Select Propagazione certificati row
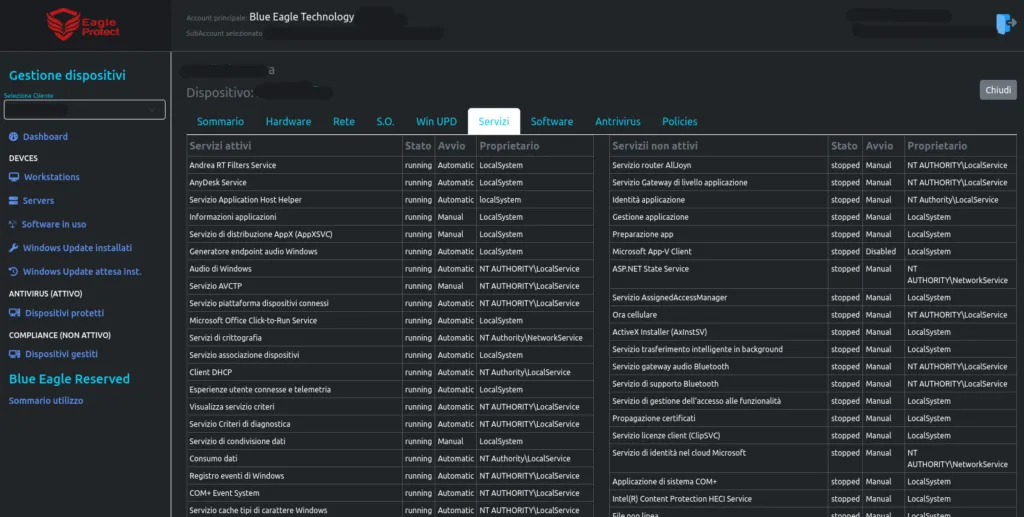The height and width of the screenshot is (517, 1024). tap(813, 418)
